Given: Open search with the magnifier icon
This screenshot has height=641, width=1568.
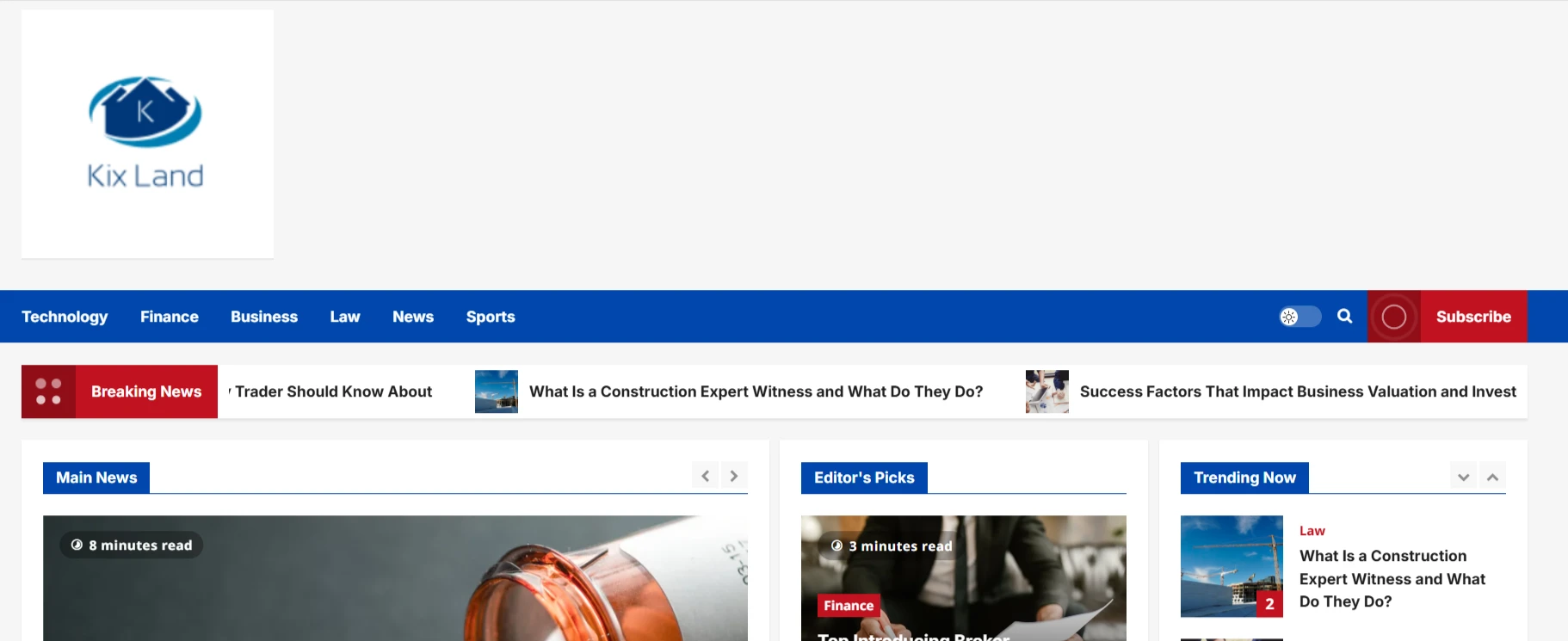Looking at the screenshot, I should 1344,316.
